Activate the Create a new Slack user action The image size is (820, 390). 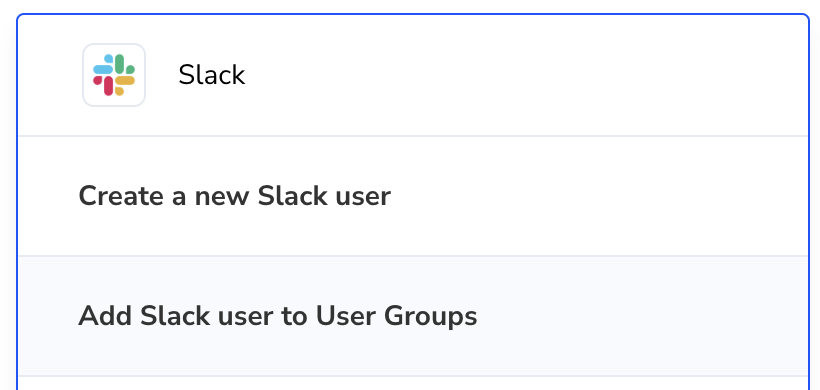click(x=413, y=196)
